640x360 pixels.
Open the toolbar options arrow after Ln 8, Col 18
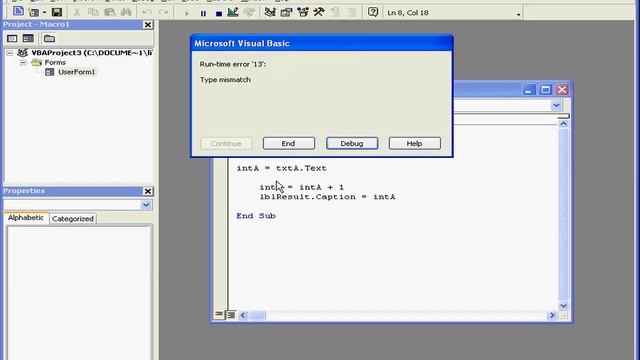click(519, 14)
